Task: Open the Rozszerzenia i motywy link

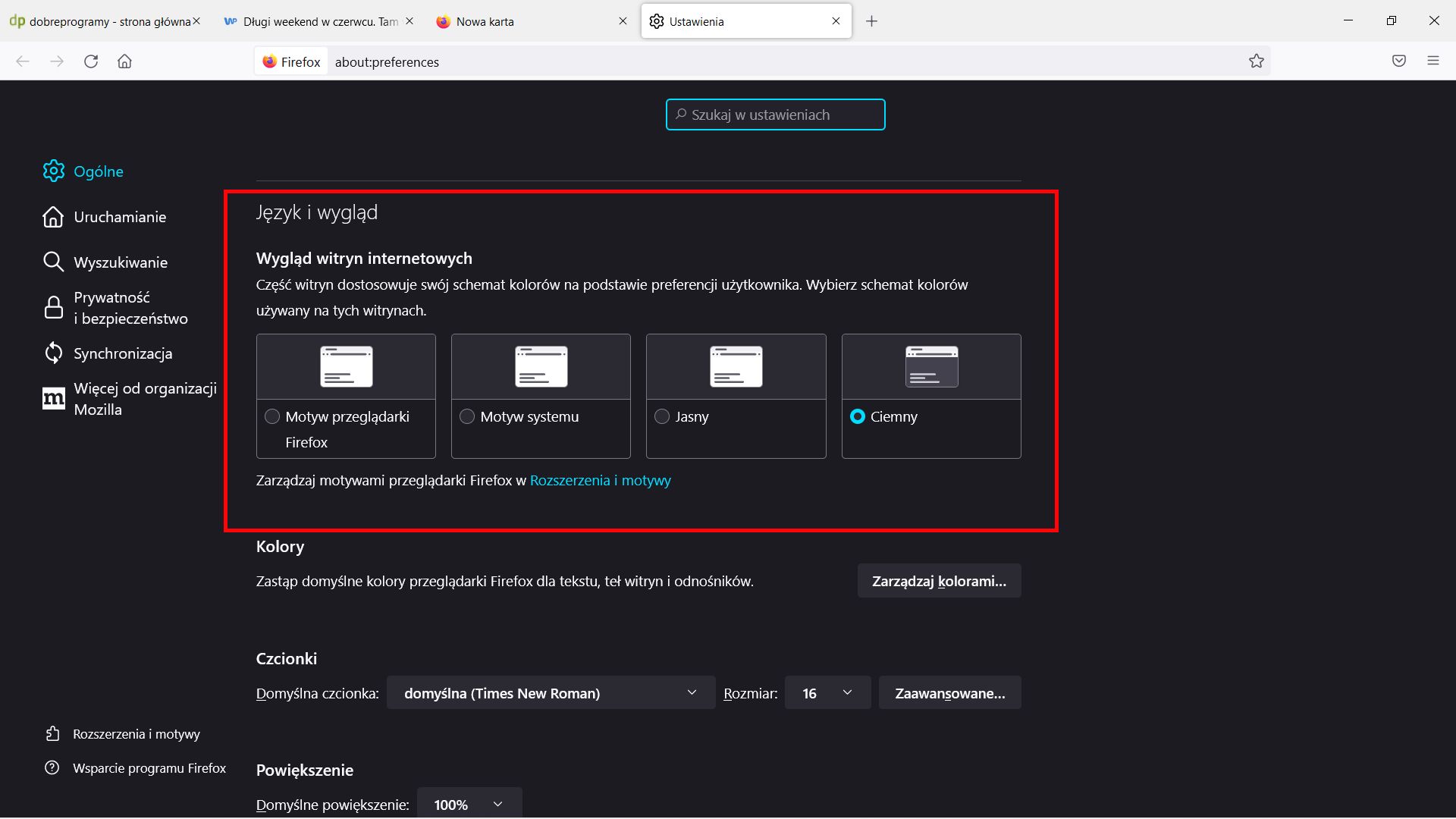Action: [601, 480]
